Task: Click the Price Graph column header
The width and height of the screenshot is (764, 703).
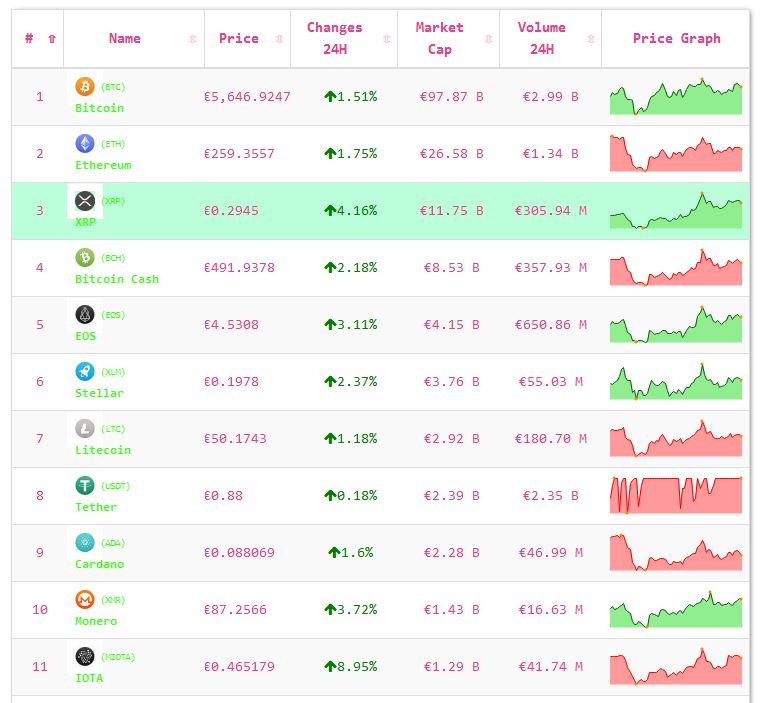Action: click(x=676, y=38)
